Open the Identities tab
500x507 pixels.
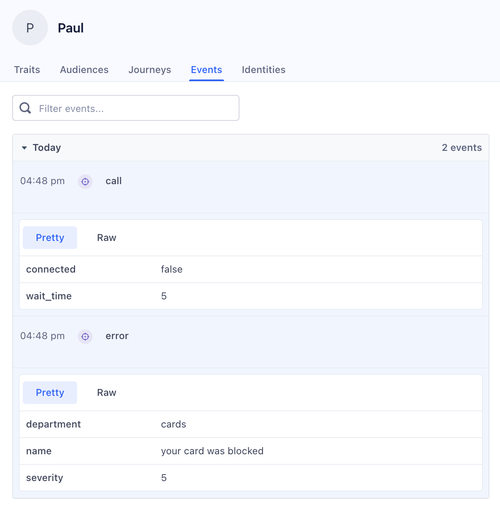tap(263, 70)
